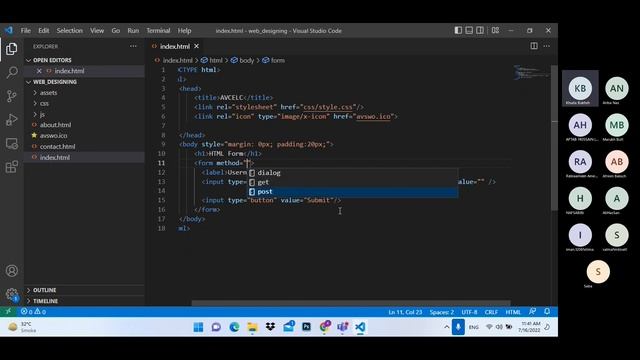The image size is (640, 360).
Task: Select index.html in Open Editors
Action: coord(84,71)
